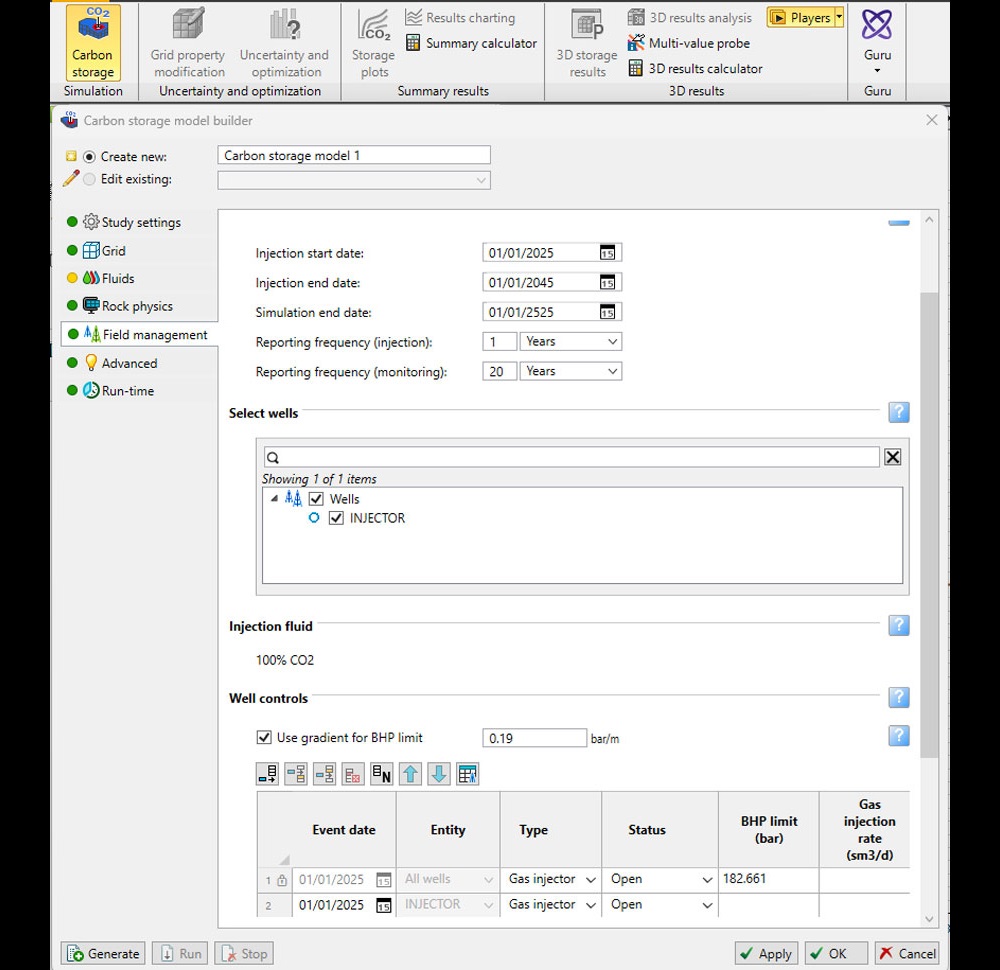
Task: Click the append row icon in the well controls toolbar
Action: [268, 774]
